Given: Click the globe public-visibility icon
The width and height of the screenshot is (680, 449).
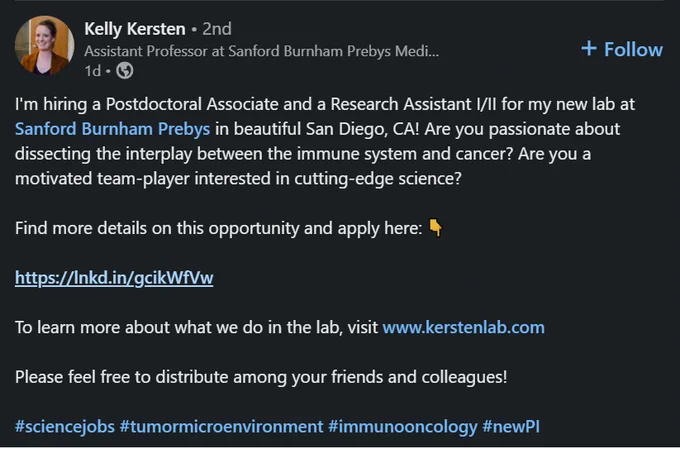Looking at the screenshot, I should point(125,71).
